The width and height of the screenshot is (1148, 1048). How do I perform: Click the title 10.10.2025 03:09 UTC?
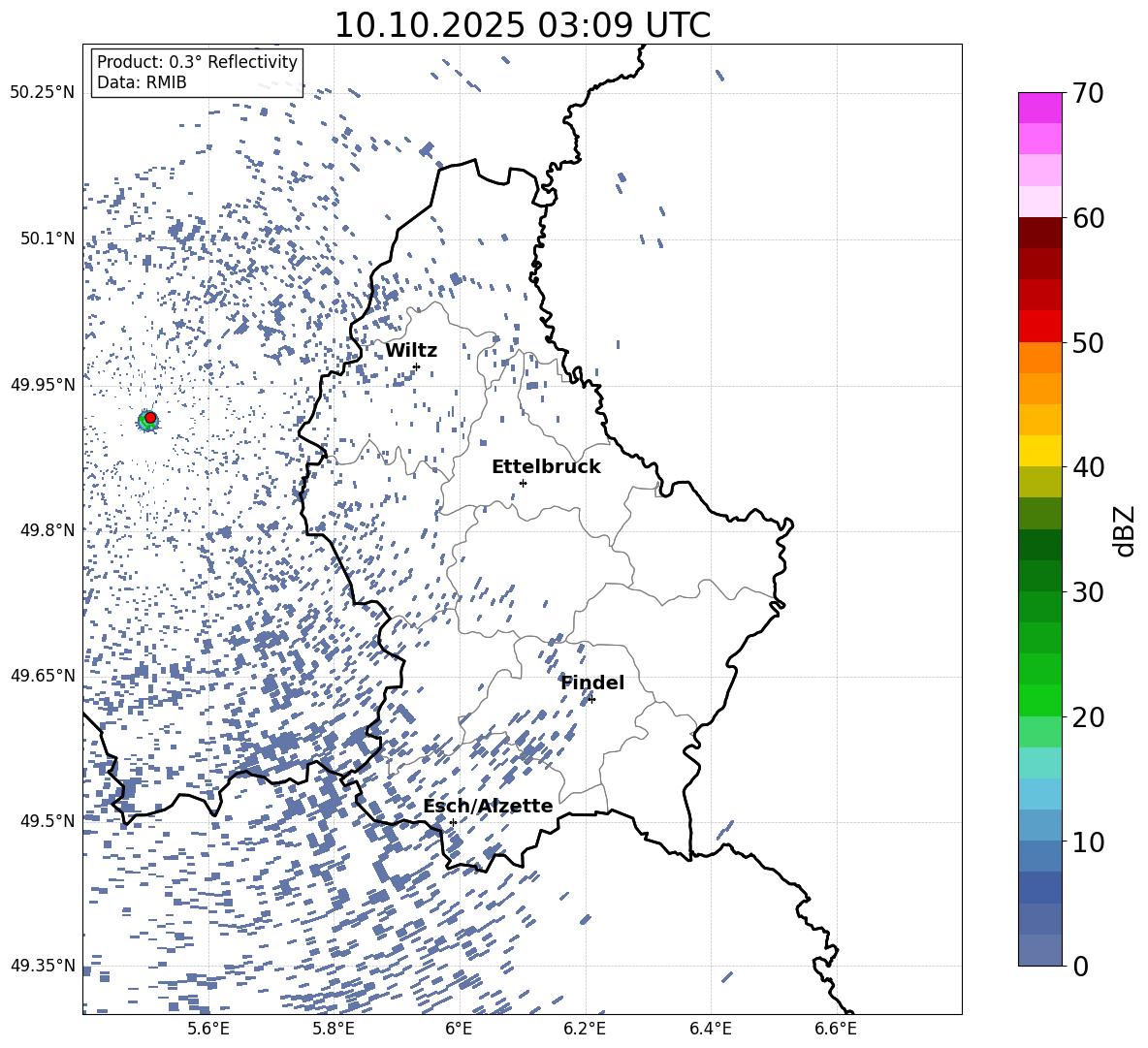(x=522, y=25)
